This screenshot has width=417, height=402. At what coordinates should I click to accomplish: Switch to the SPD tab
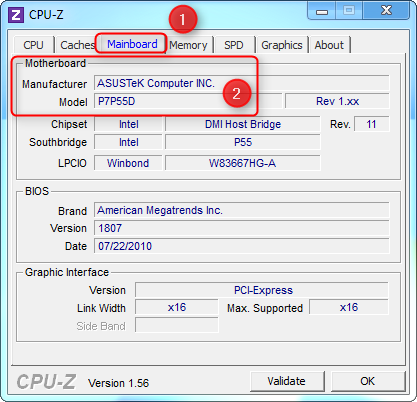click(234, 45)
